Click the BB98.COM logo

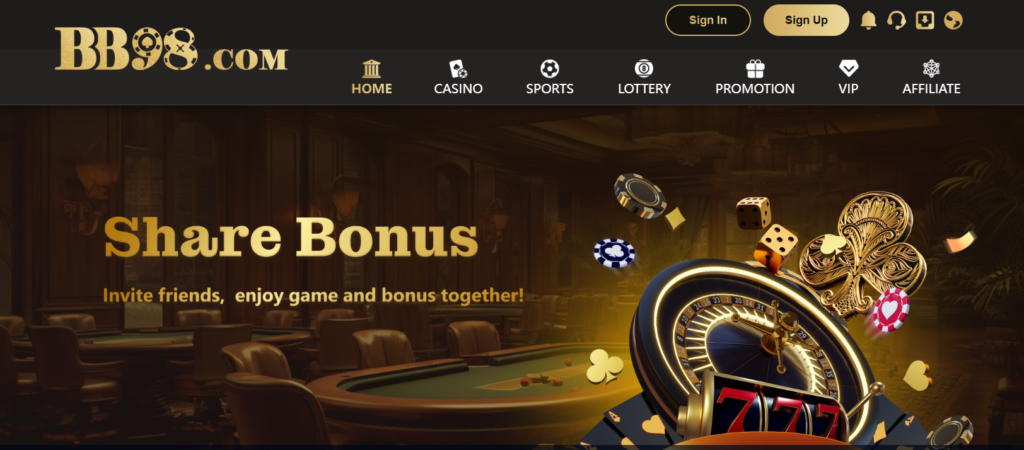tap(171, 49)
